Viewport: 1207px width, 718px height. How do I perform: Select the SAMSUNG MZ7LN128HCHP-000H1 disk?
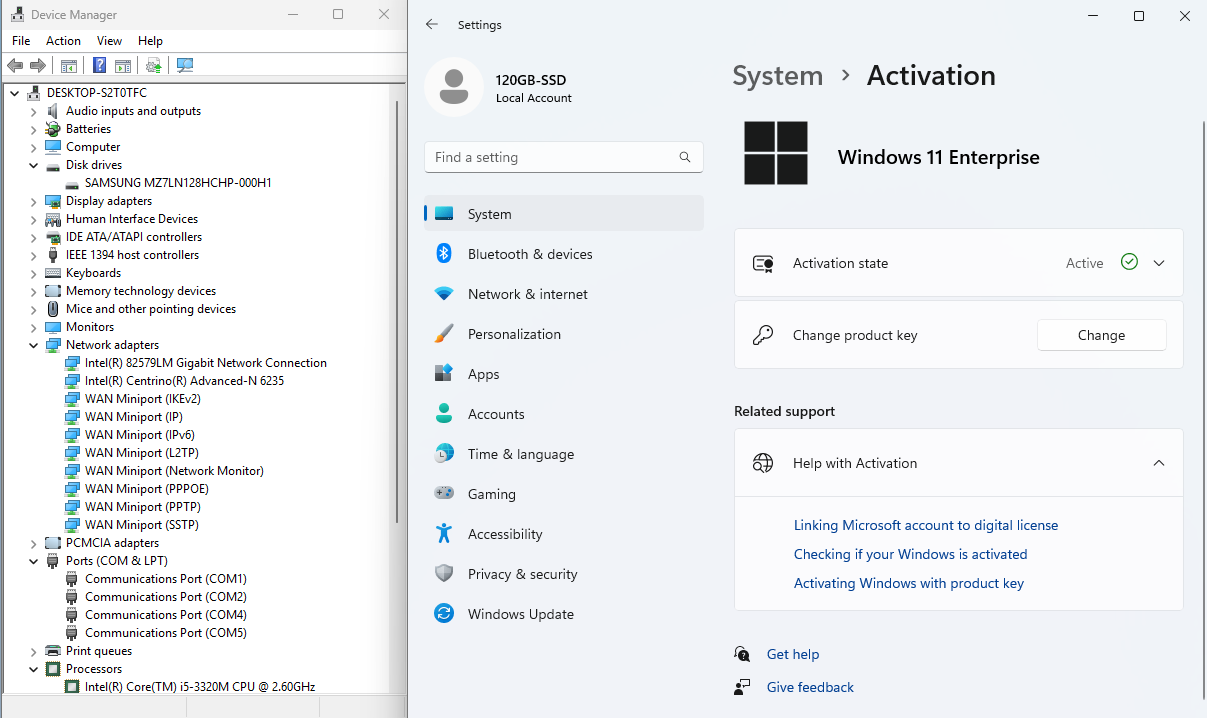178,183
